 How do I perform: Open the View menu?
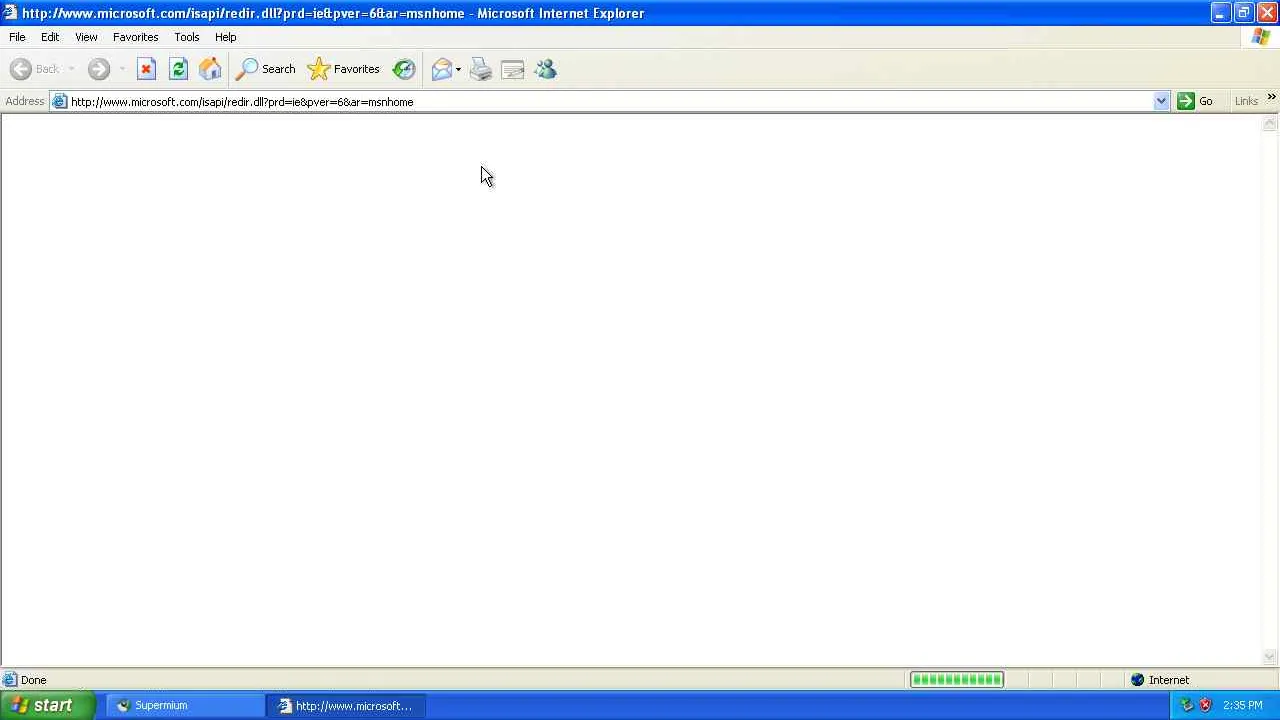tap(86, 37)
